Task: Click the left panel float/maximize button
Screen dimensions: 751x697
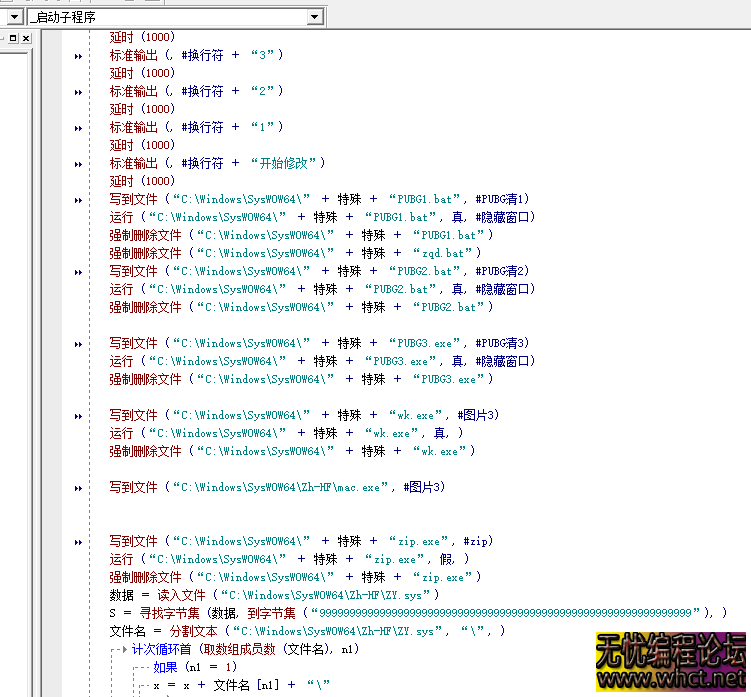Action: (x=11, y=38)
